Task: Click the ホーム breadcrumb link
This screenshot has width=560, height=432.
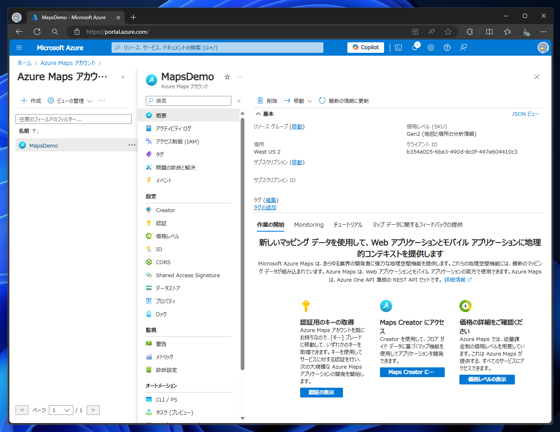Action: click(24, 63)
